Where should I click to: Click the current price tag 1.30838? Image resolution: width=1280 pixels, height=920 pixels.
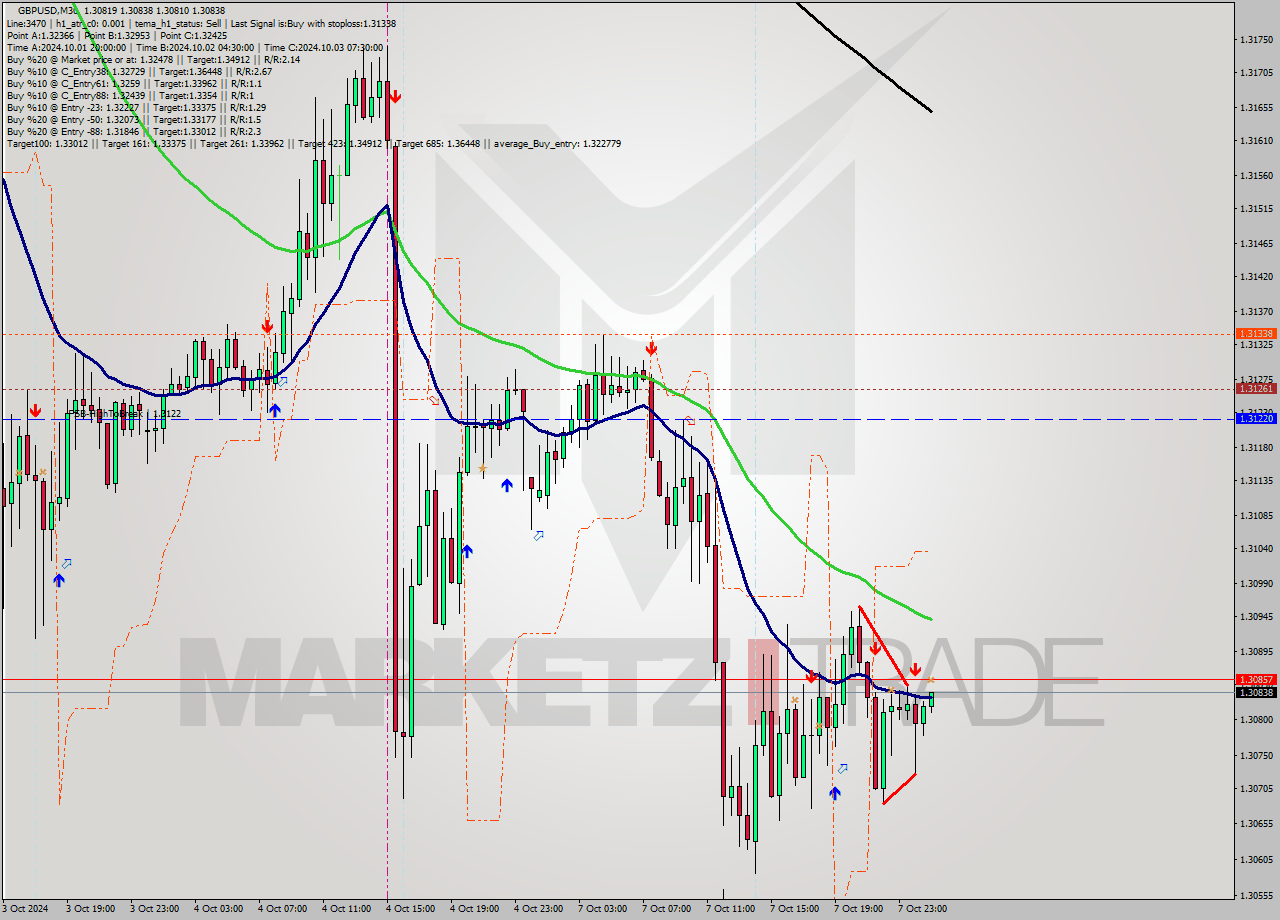point(1255,692)
